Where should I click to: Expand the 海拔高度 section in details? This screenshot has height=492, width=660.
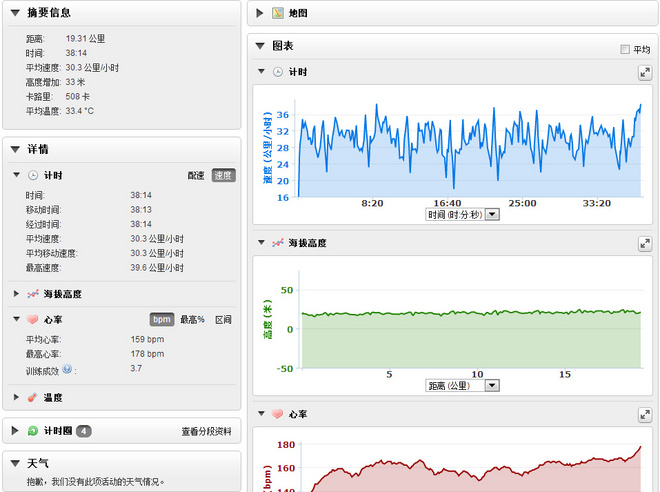[x=16, y=293]
